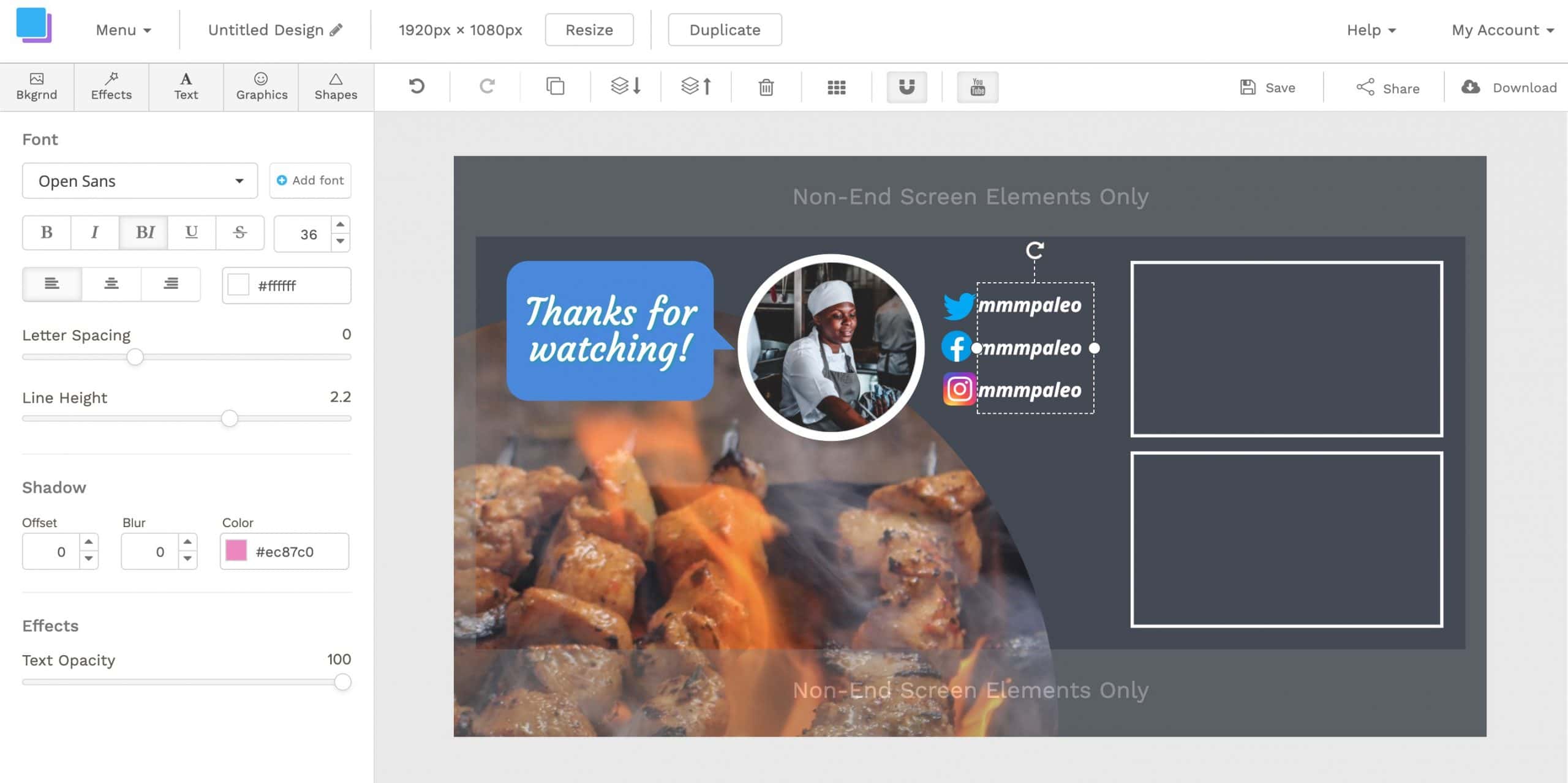The width and height of the screenshot is (1568, 783).
Task: Toggle underline formatting
Action: click(192, 233)
